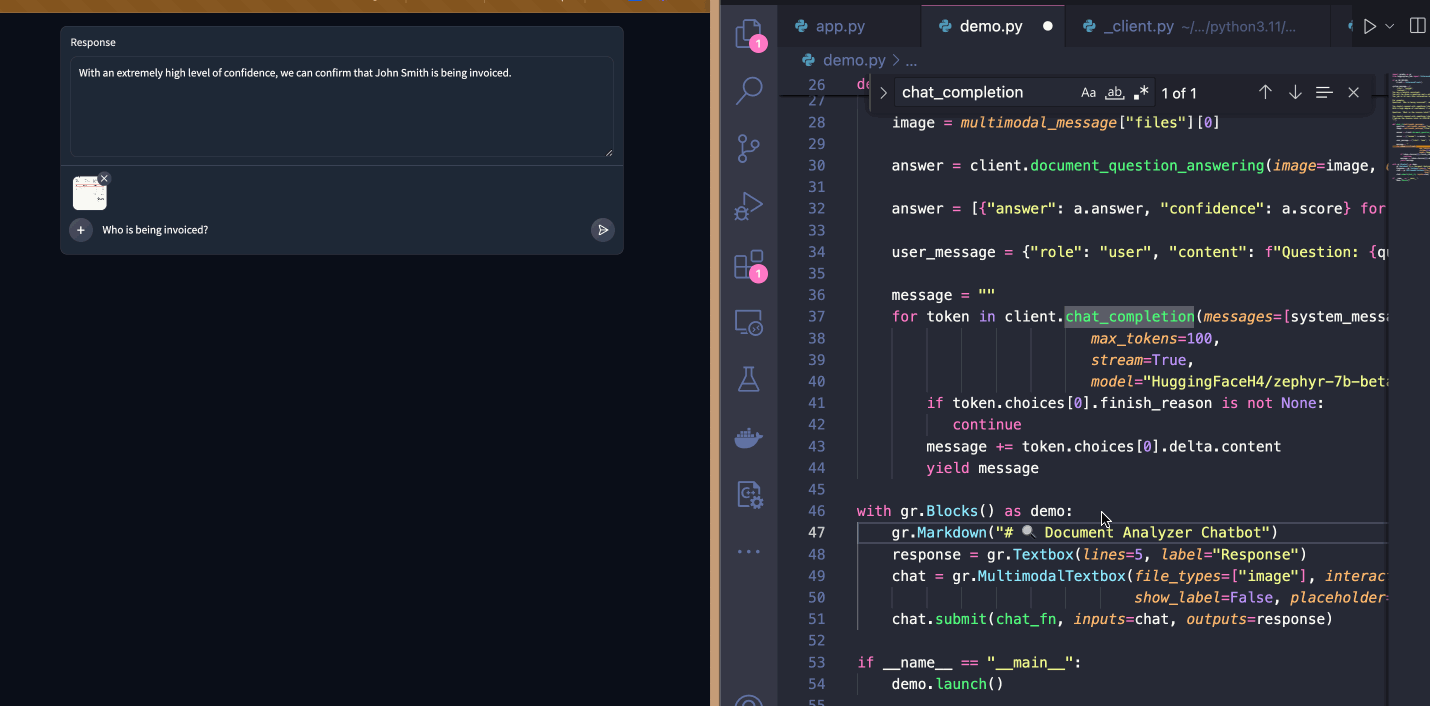Open the Source Control view

[x=748, y=148]
